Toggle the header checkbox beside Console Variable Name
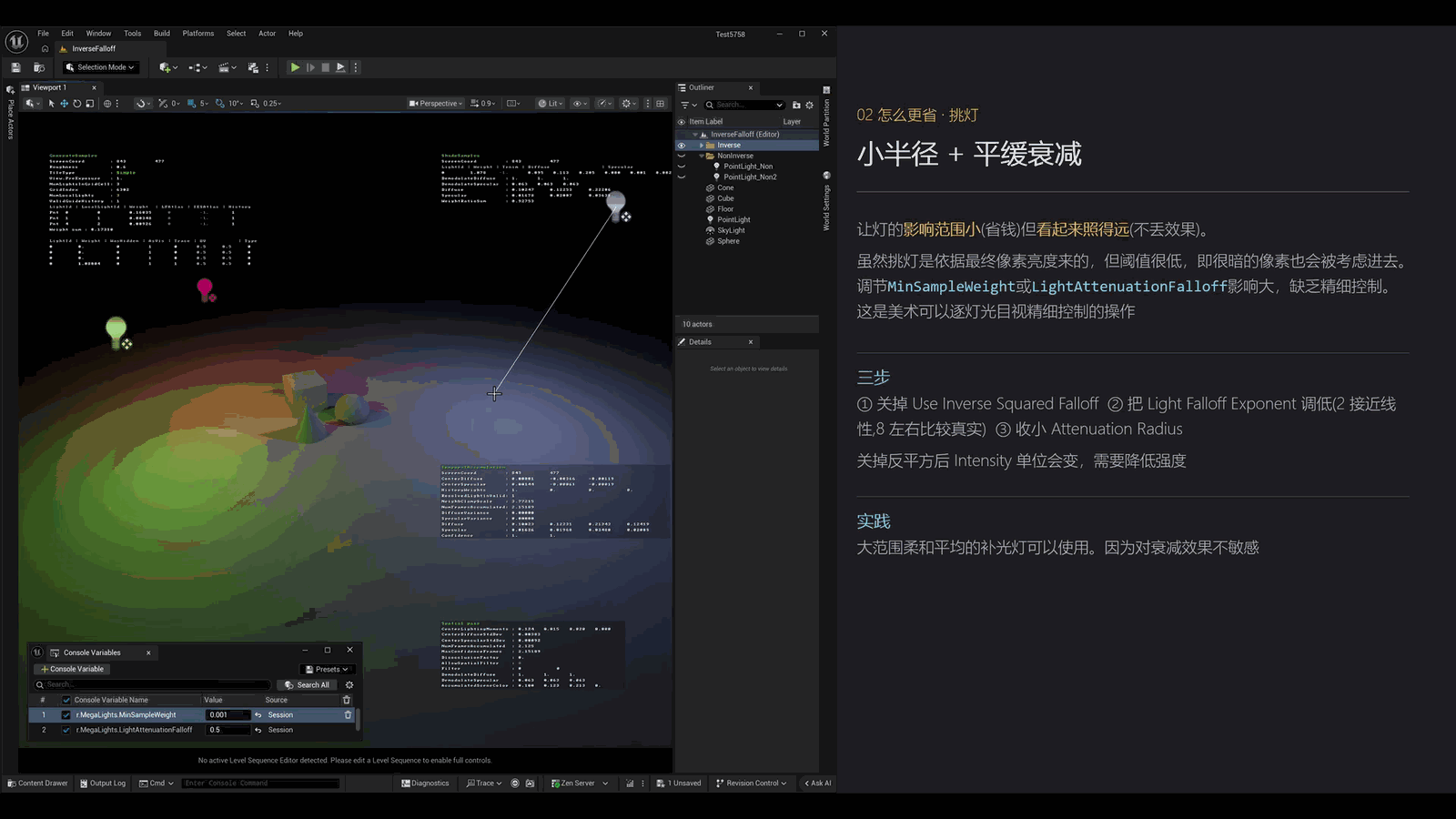This screenshot has width=1456, height=819. pyautogui.click(x=66, y=700)
